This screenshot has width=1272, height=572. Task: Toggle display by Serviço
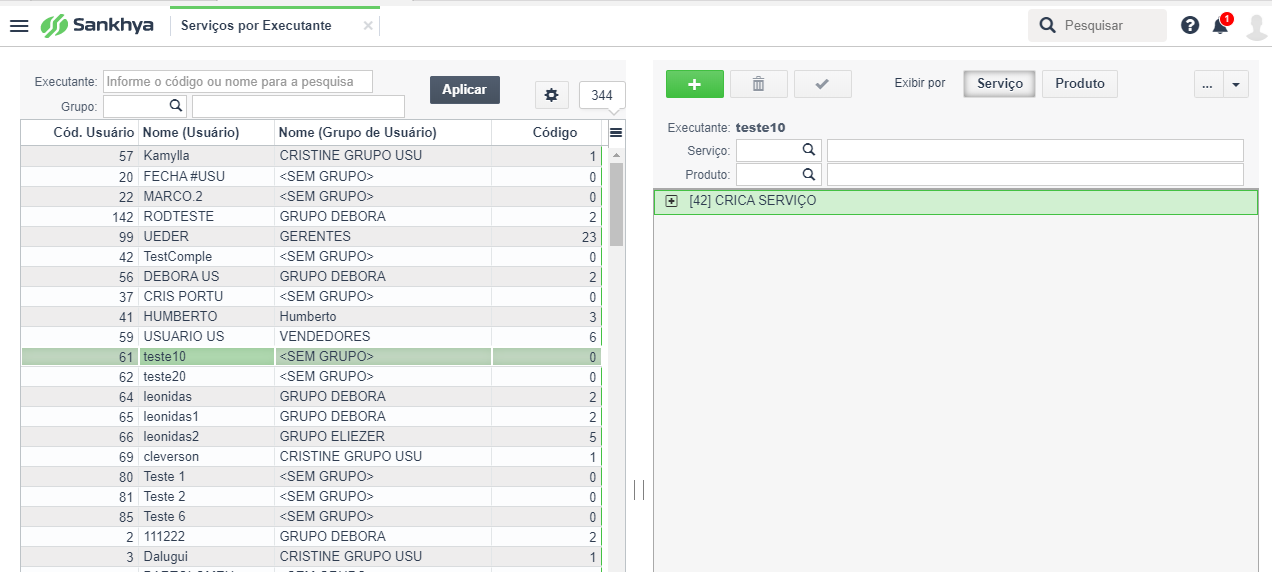coord(1000,84)
